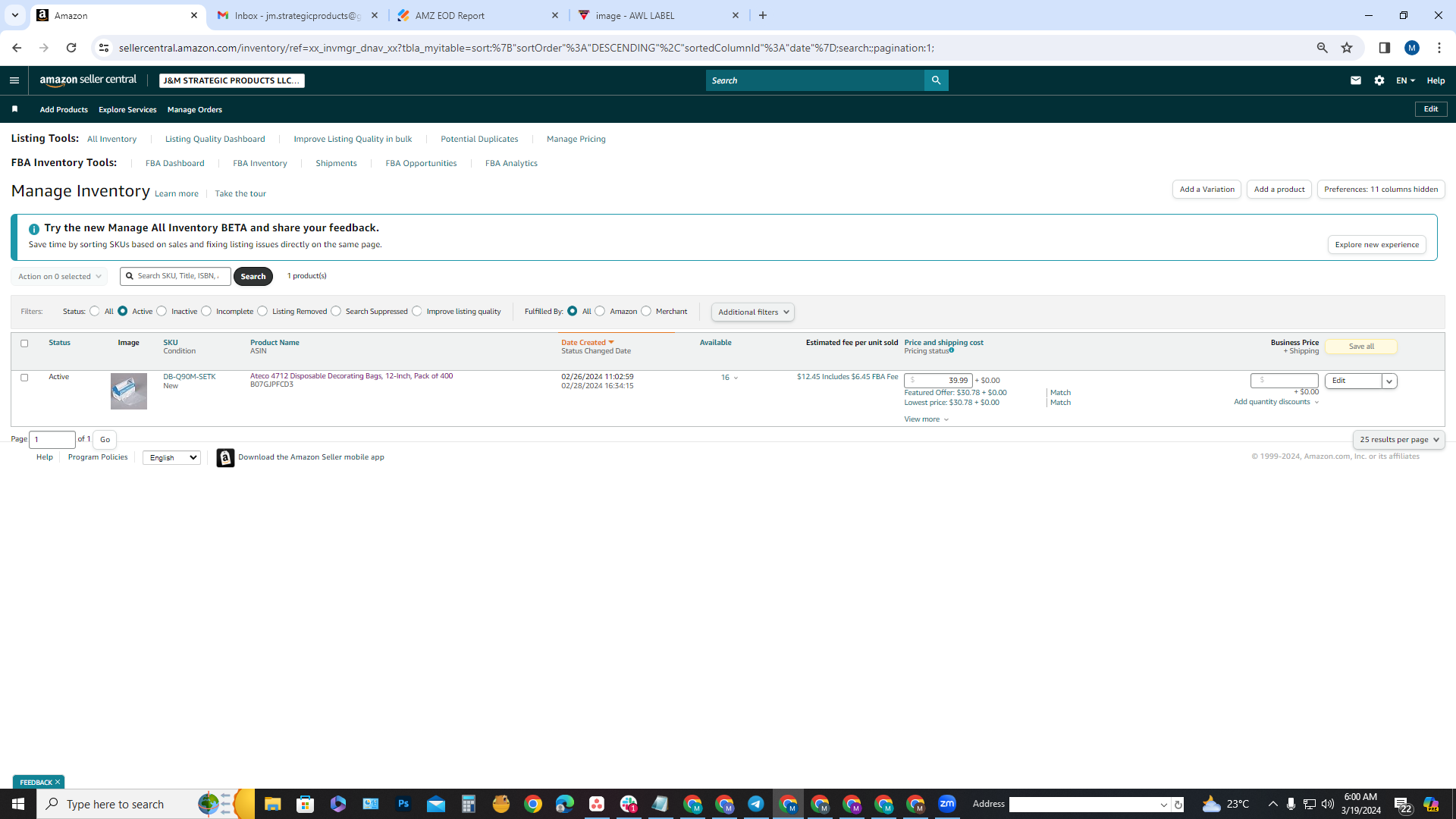Screen dimensions: 1456x819
Task: Click product thumbnail image for Ateco bags
Action: (x=129, y=391)
